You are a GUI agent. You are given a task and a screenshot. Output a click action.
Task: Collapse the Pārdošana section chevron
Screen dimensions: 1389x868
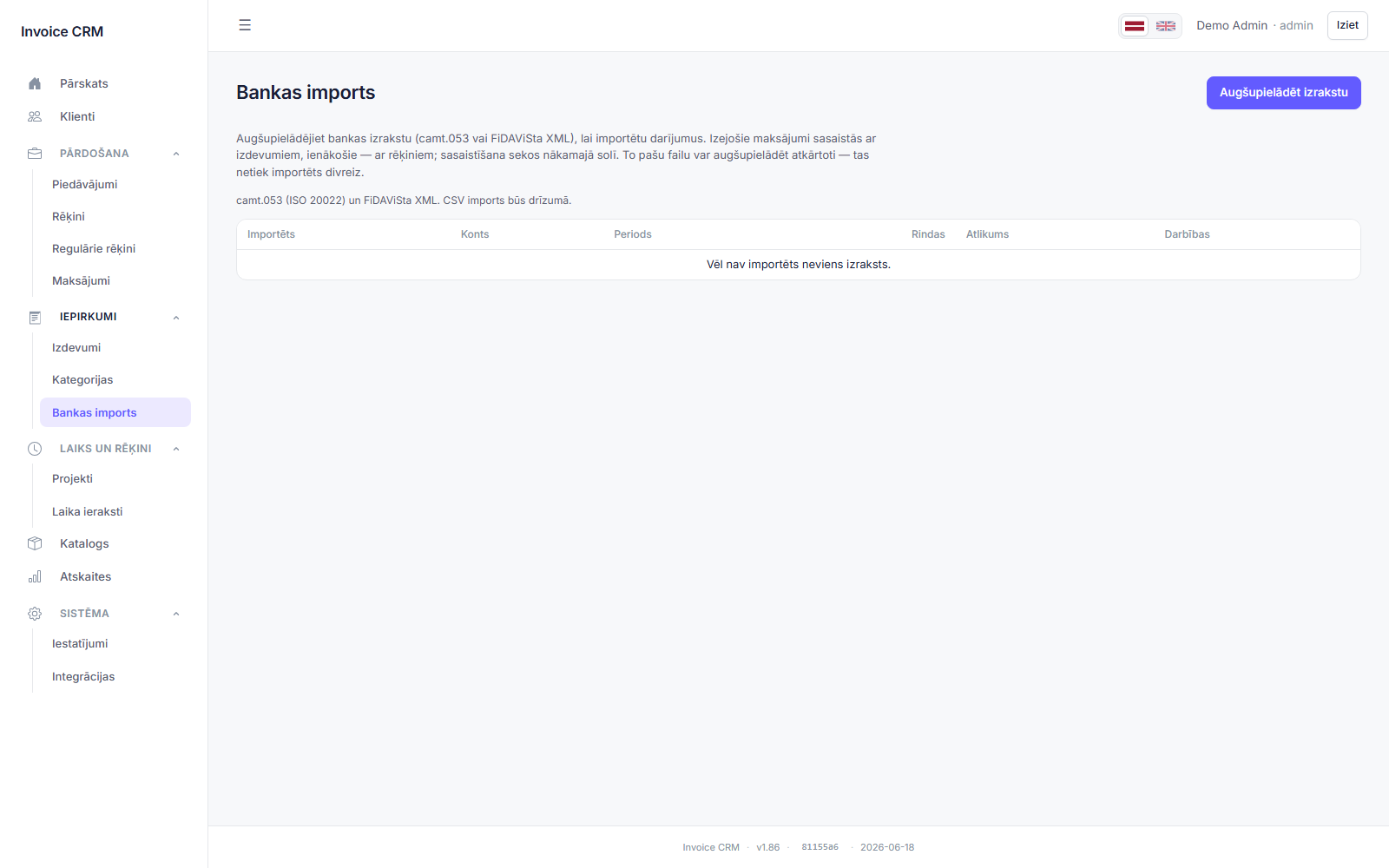point(176,154)
